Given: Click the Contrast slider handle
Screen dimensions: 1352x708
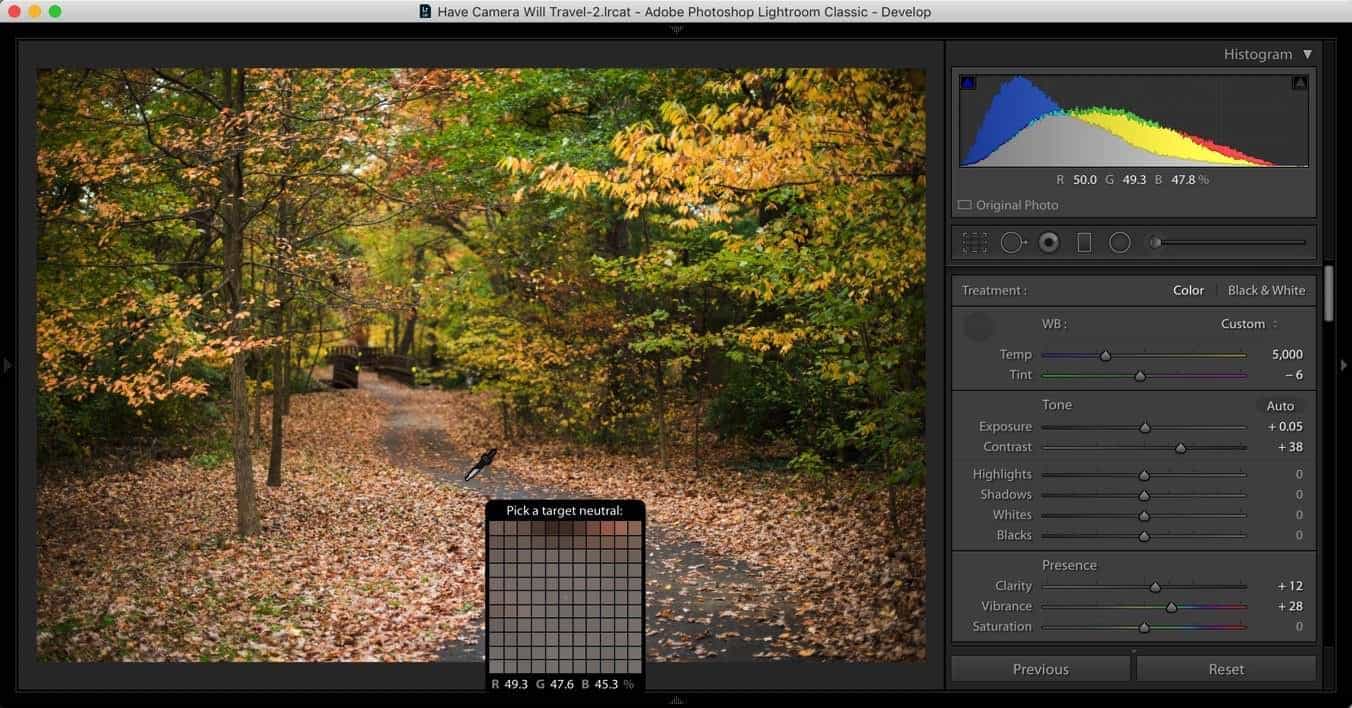Looking at the screenshot, I should (x=1180, y=448).
